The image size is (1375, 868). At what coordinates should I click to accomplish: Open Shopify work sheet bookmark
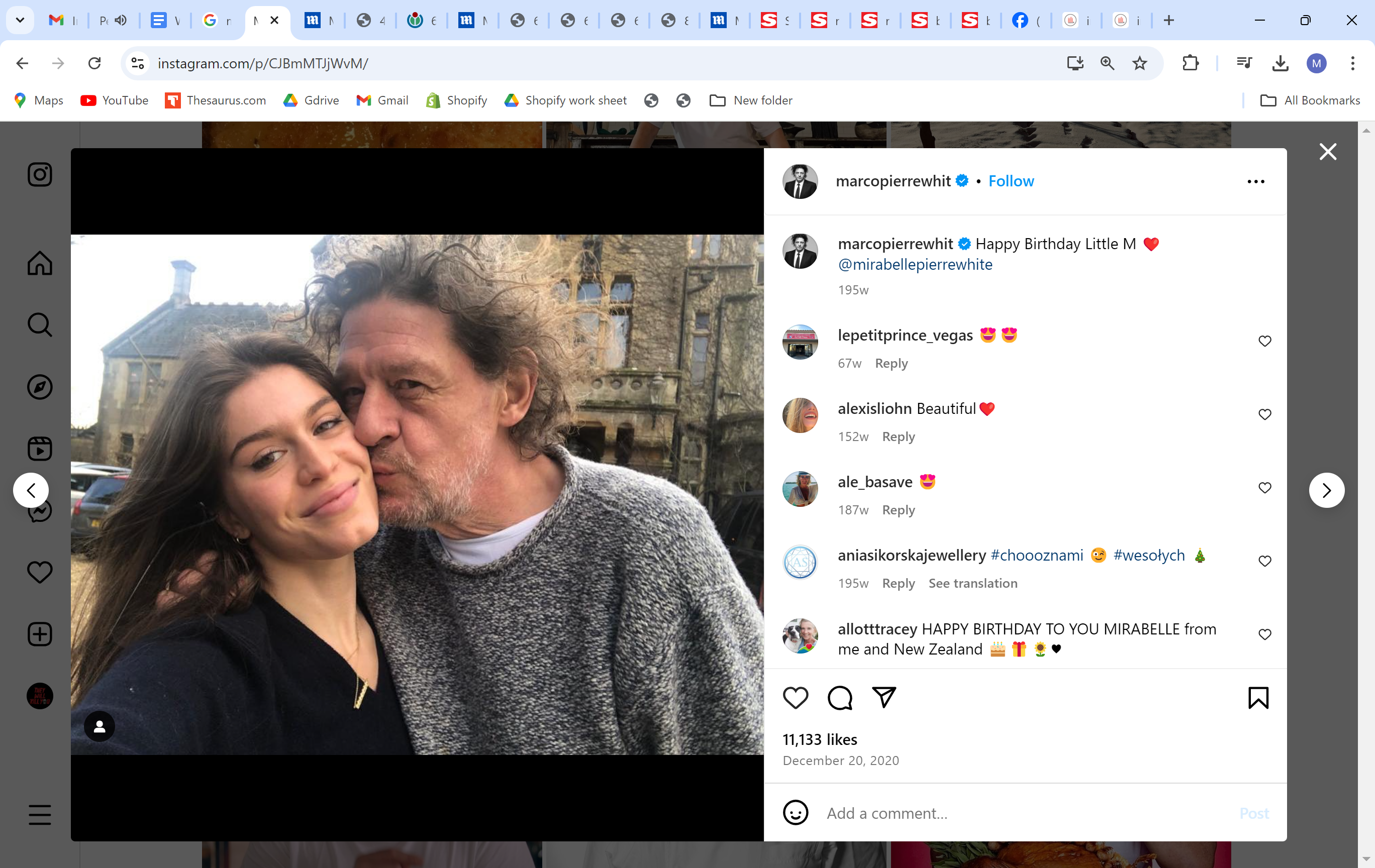pyautogui.click(x=565, y=100)
